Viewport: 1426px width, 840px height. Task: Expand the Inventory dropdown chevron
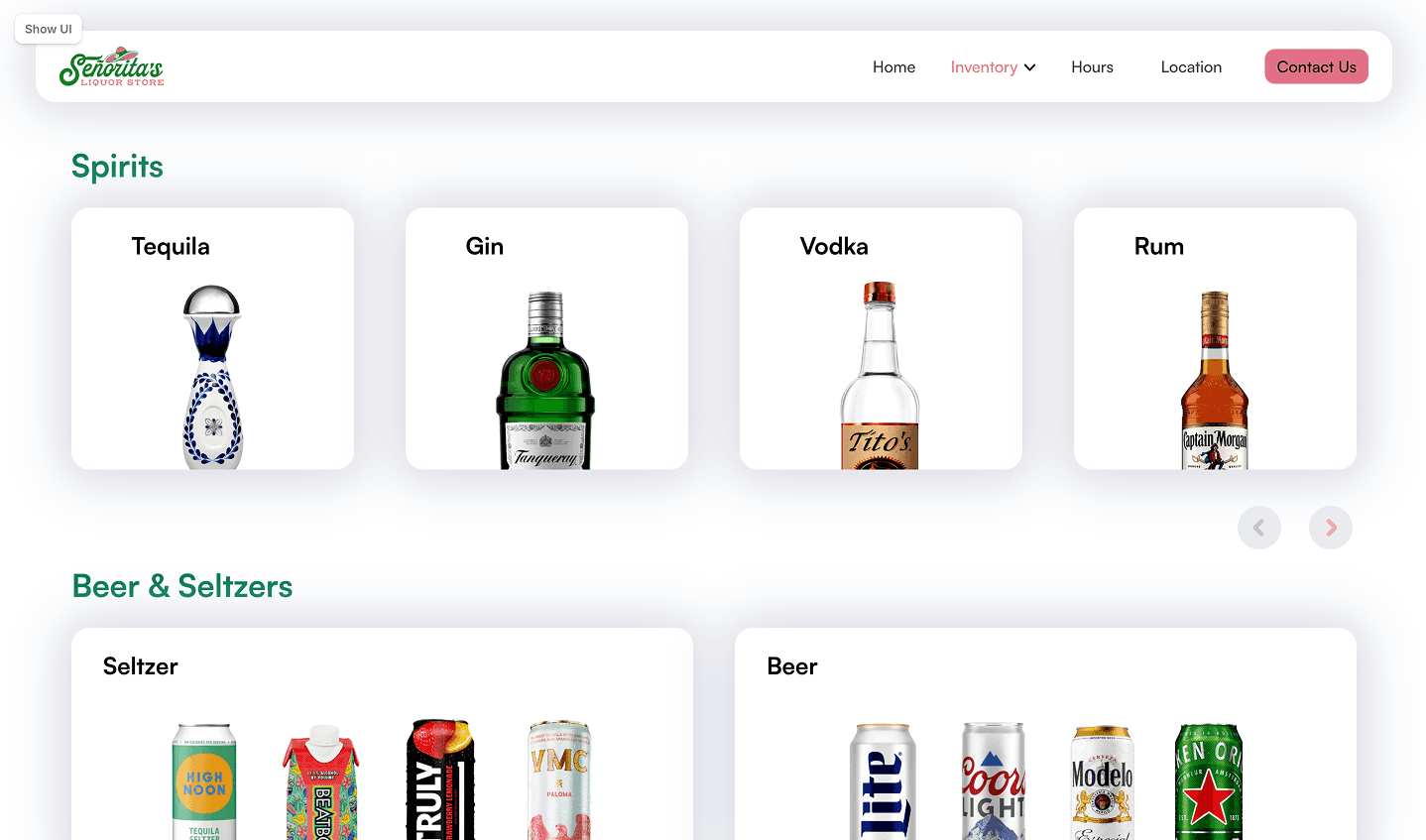coord(1030,67)
